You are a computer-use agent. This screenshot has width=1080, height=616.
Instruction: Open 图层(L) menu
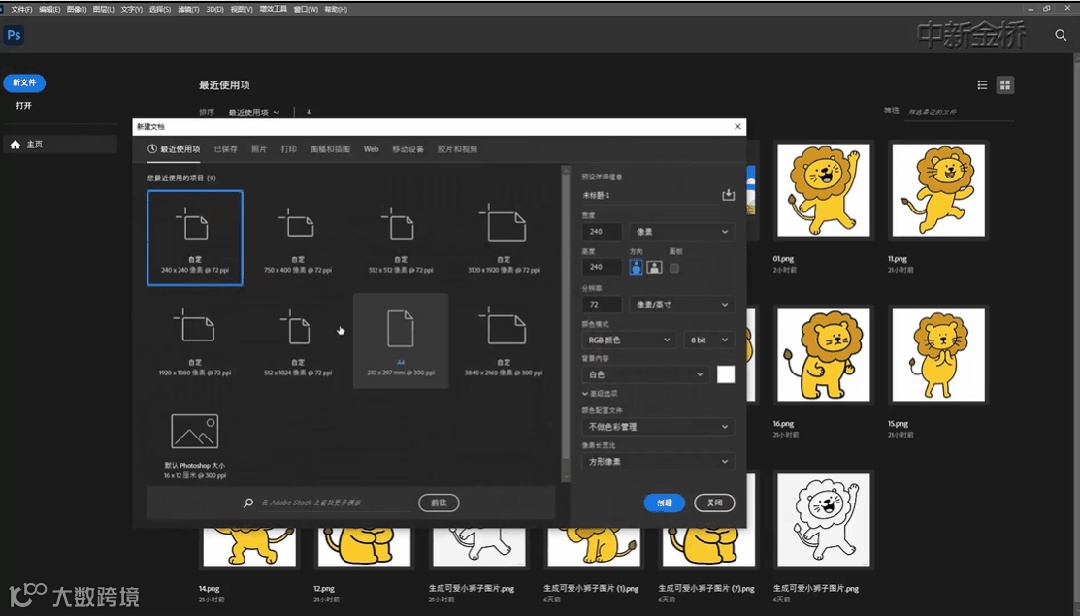103,10
